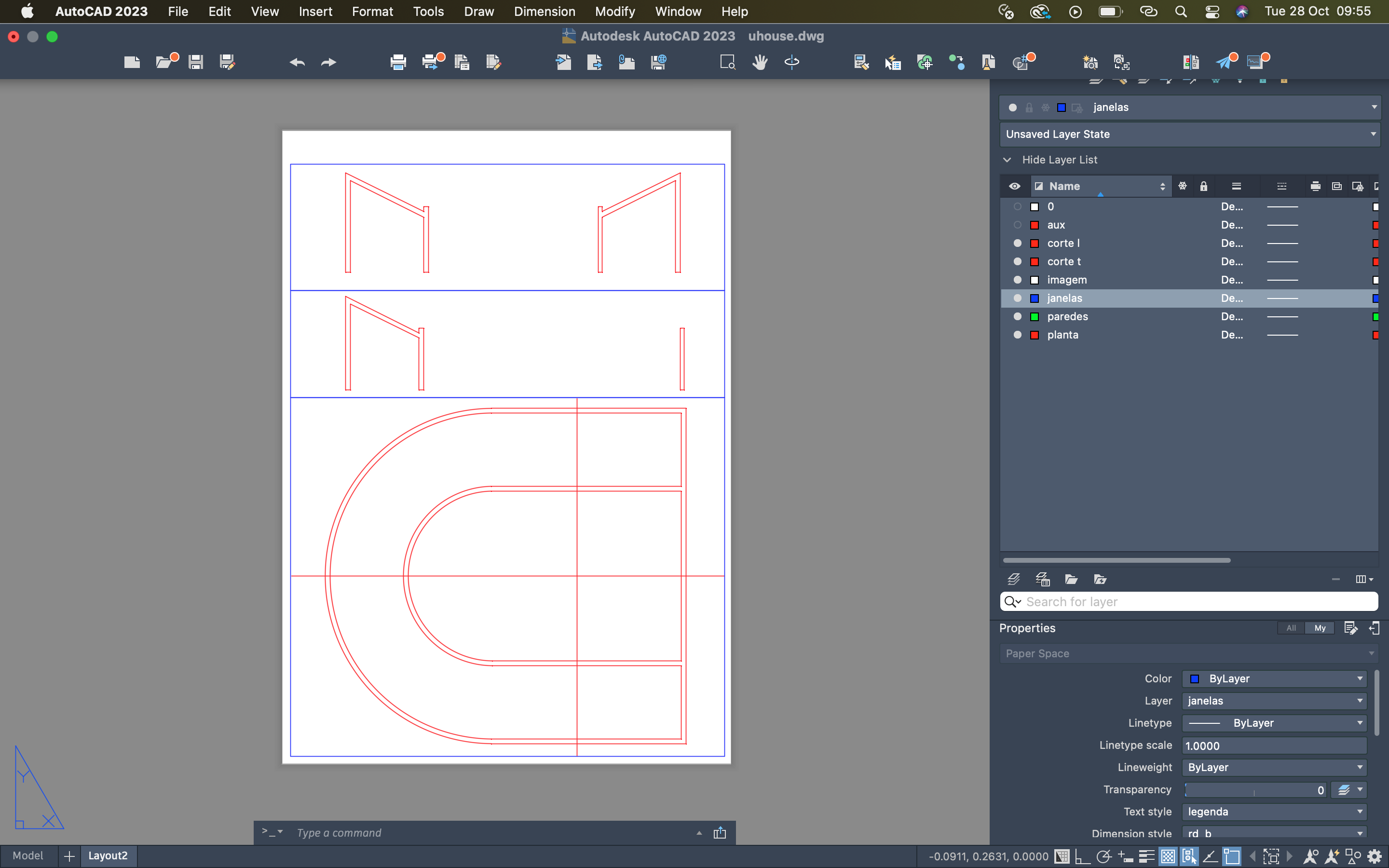This screenshot has width=1389, height=868.
Task: Toggle visibility of the paredes layer
Action: 1017,316
